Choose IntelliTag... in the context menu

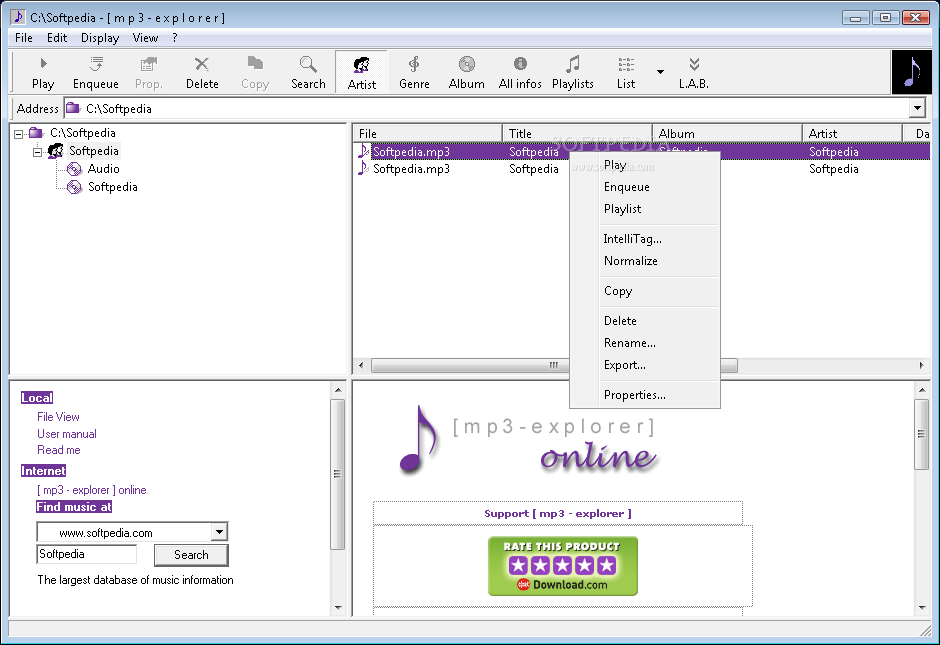(x=645, y=239)
